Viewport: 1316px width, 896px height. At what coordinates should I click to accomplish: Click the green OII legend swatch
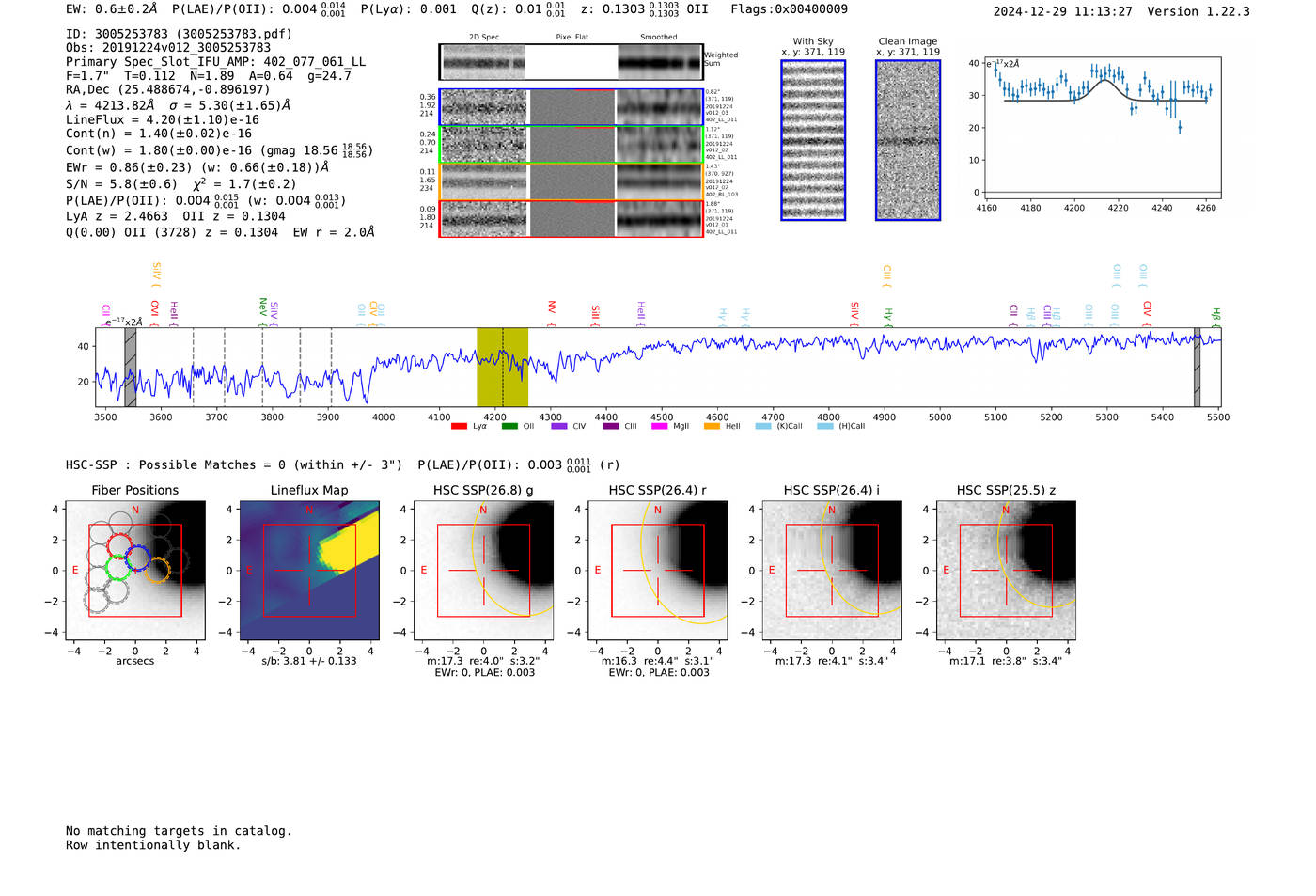[509, 426]
